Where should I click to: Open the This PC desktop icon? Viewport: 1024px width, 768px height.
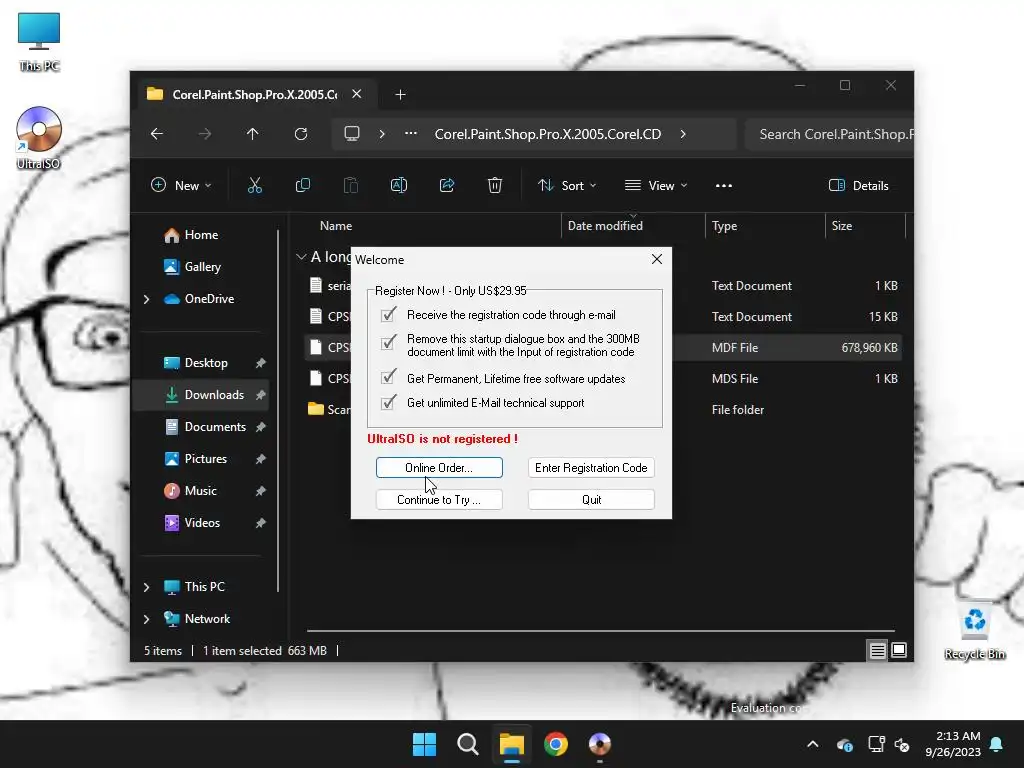coord(39,42)
